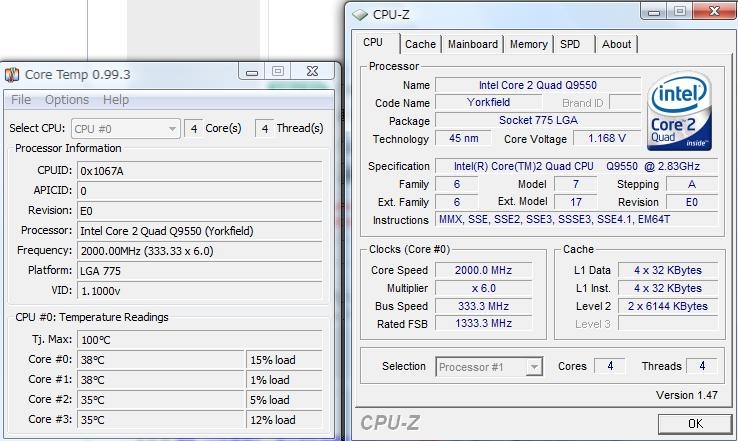Click the Ext. Model value 17
This screenshot has width=738, height=441.
tap(576, 202)
